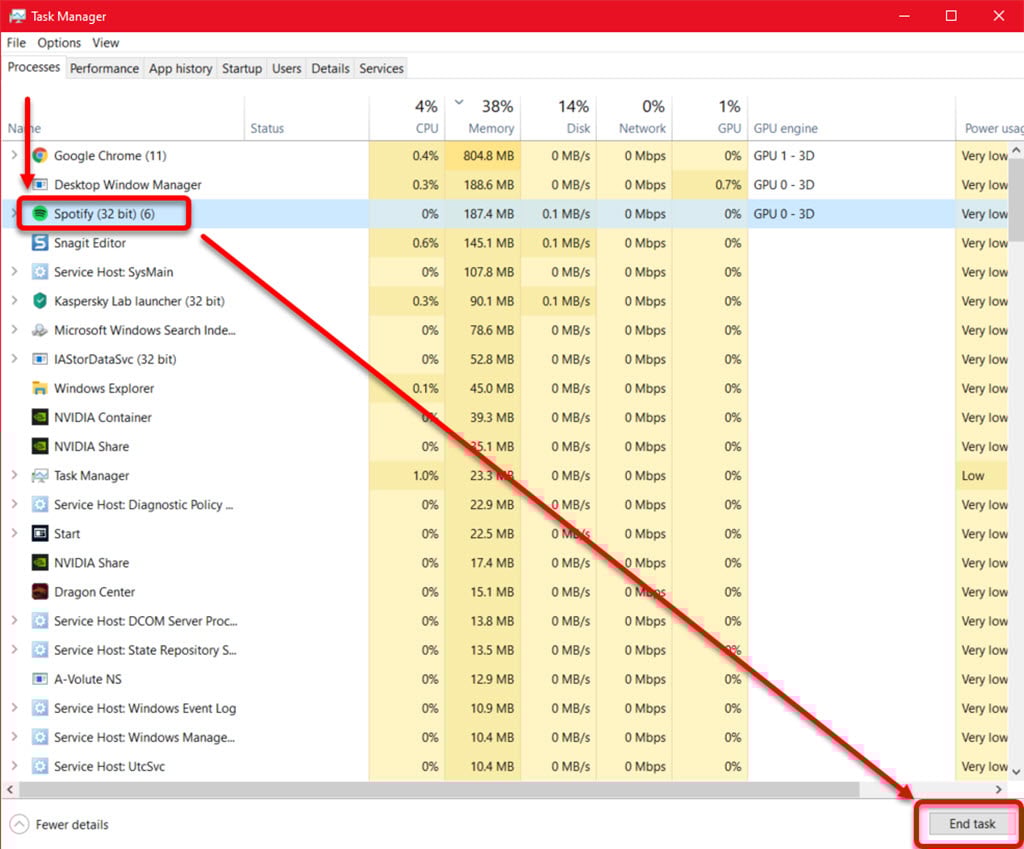Image resolution: width=1024 pixels, height=849 pixels.
Task: Switch to the Users tab
Action: (x=287, y=69)
